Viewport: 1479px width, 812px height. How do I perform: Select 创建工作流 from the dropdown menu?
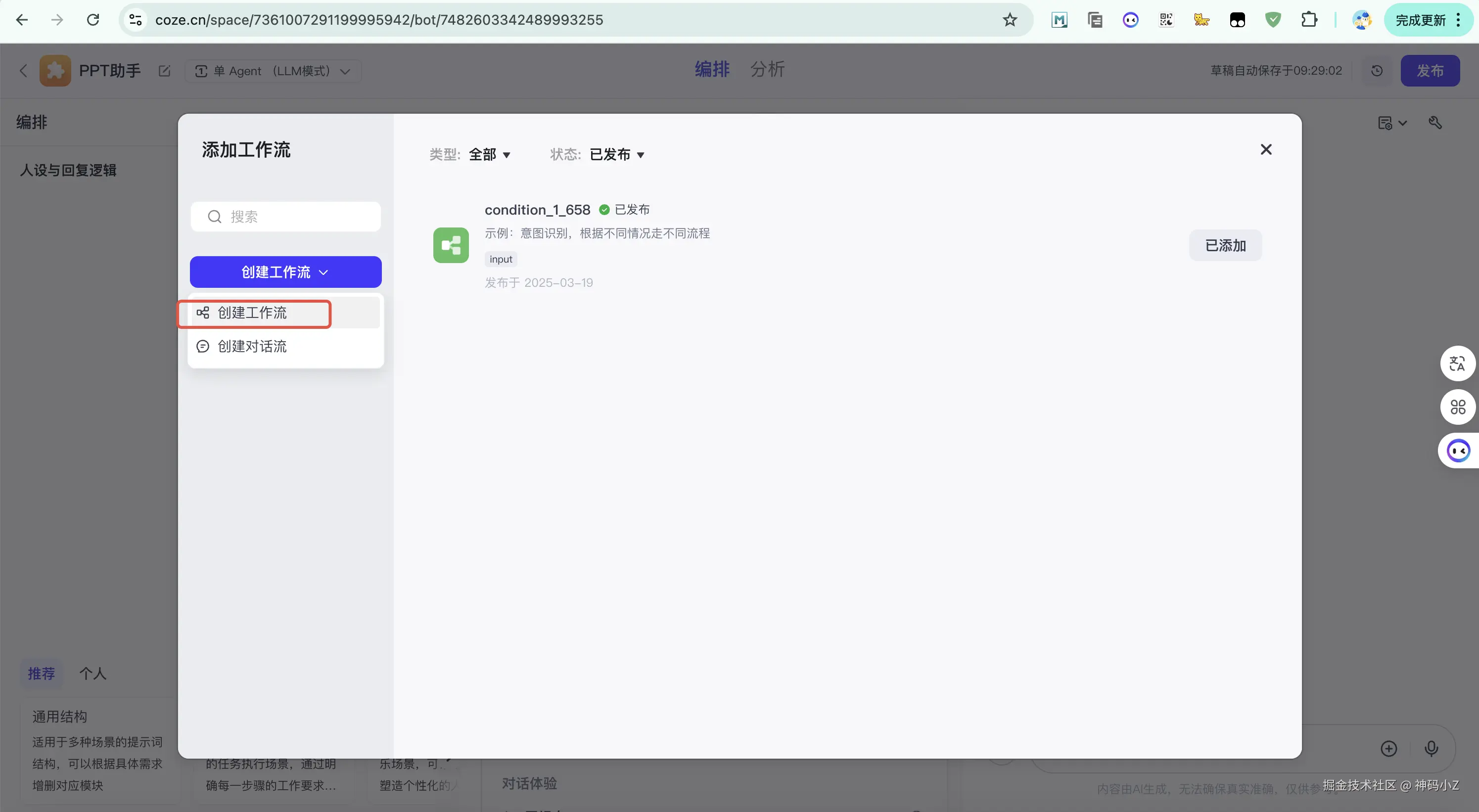253,313
